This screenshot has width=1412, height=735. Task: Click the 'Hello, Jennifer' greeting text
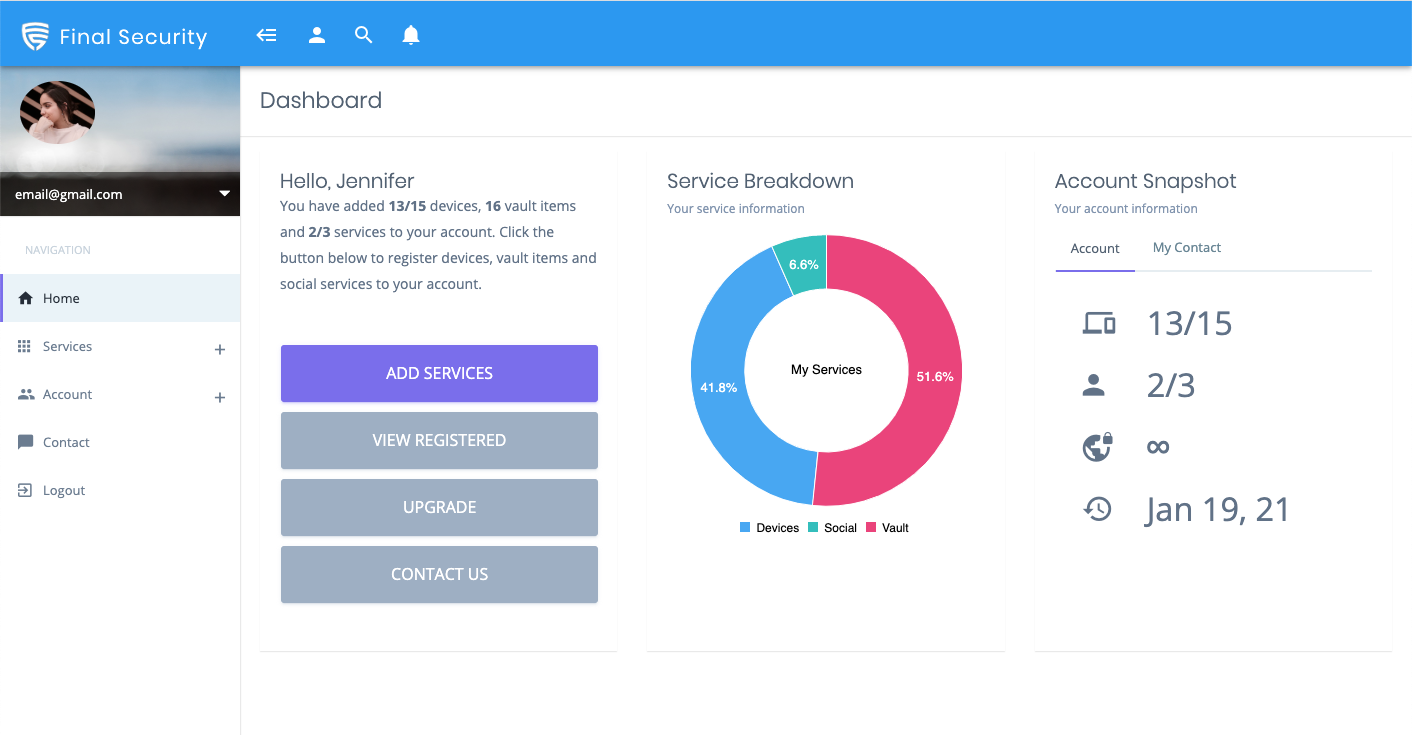click(x=347, y=181)
